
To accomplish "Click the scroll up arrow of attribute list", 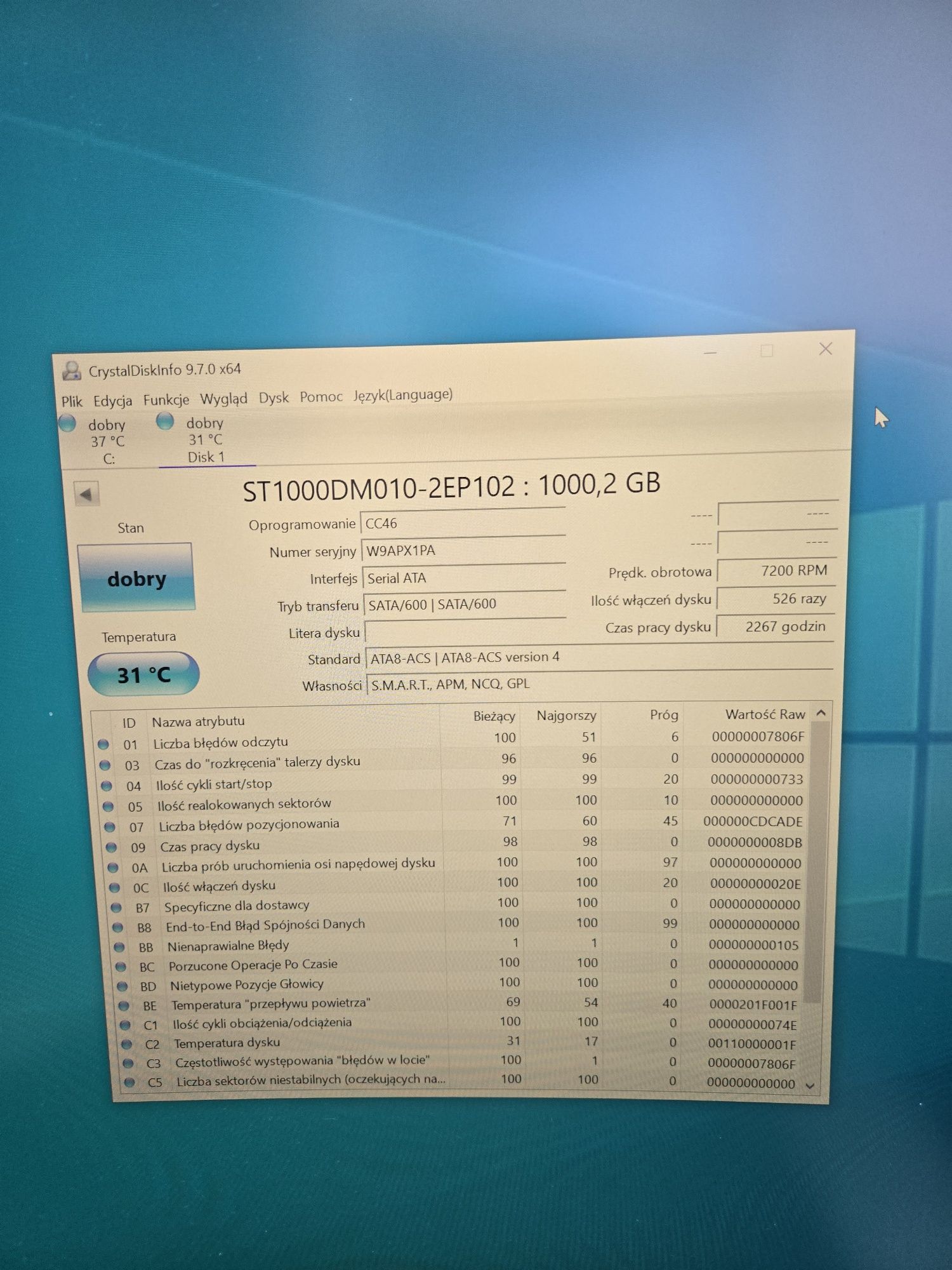I will point(821,713).
